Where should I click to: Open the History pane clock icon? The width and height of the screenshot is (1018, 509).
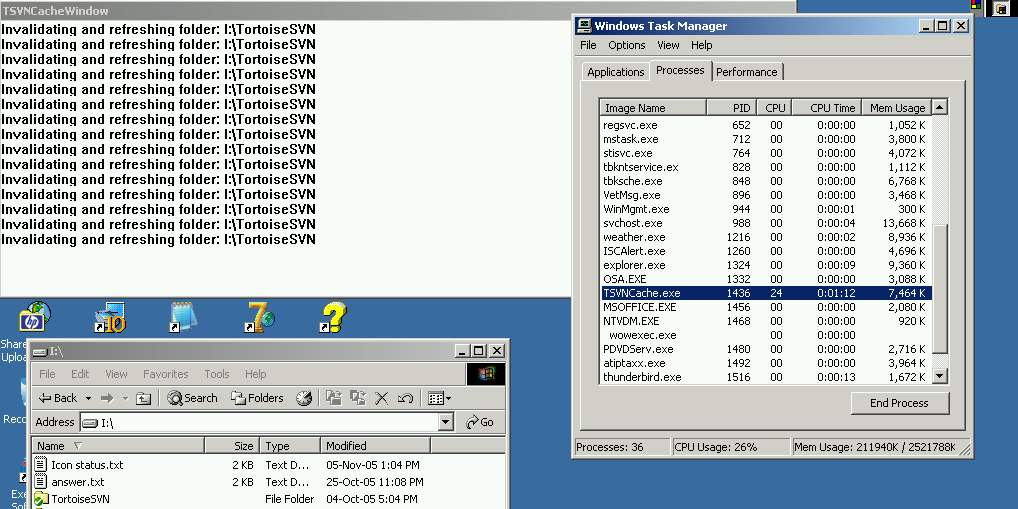point(304,398)
